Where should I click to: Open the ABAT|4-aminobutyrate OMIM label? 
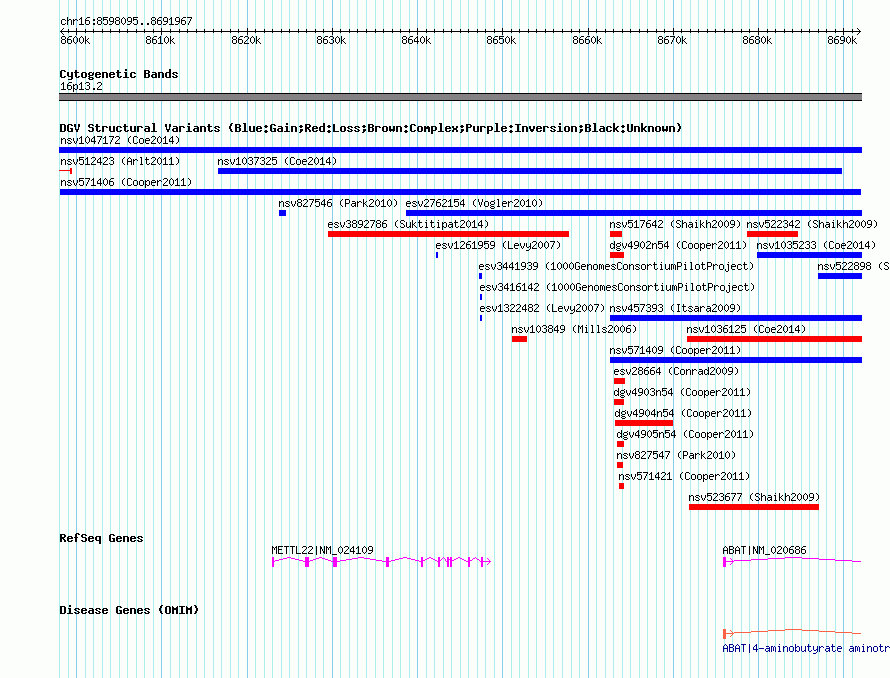pyautogui.click(x=806, y=648)
